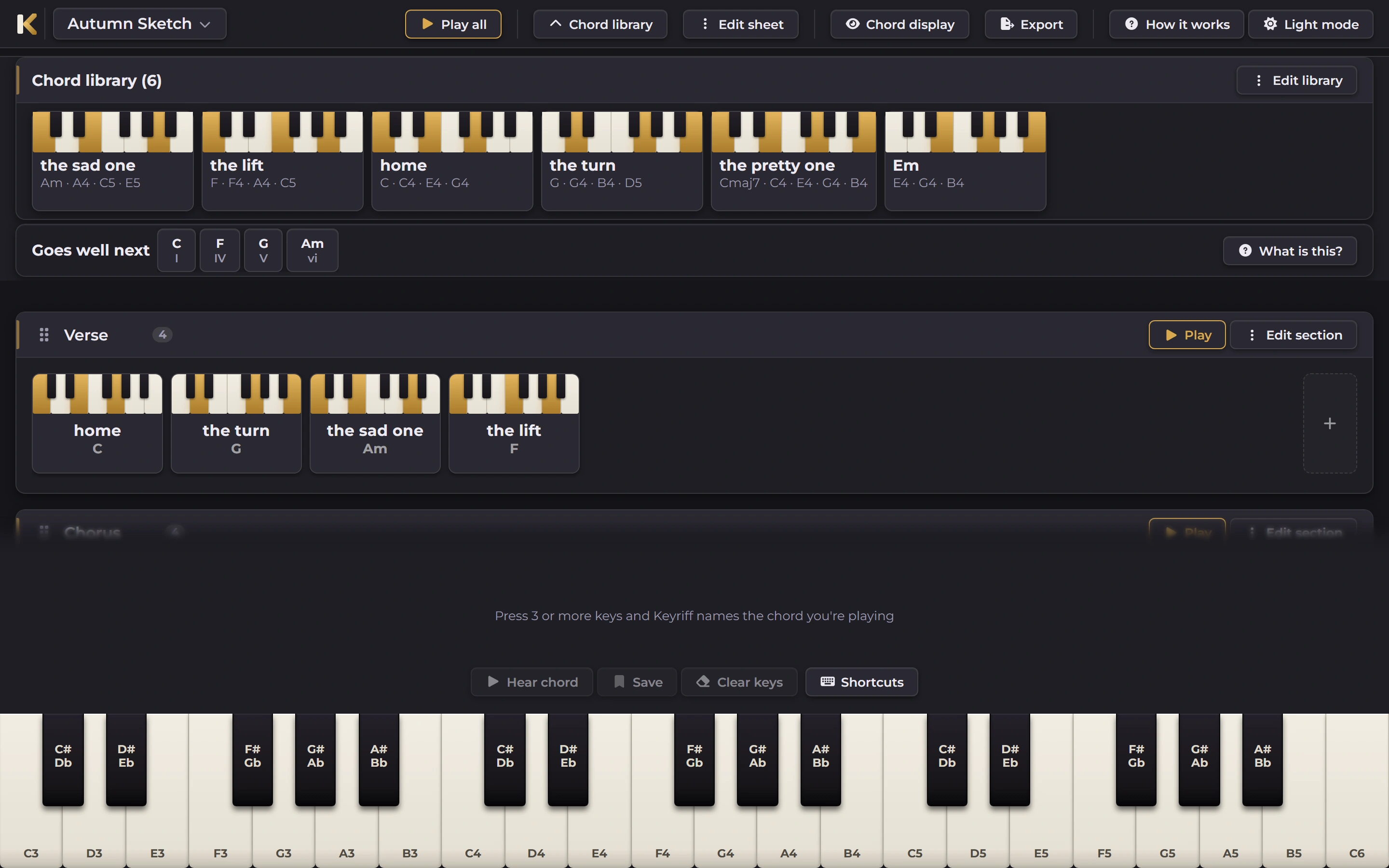Screen dimensions: 1389x868
Task: Open the keyboard Shortcuts panel
Action: click(x=861, y=682)
